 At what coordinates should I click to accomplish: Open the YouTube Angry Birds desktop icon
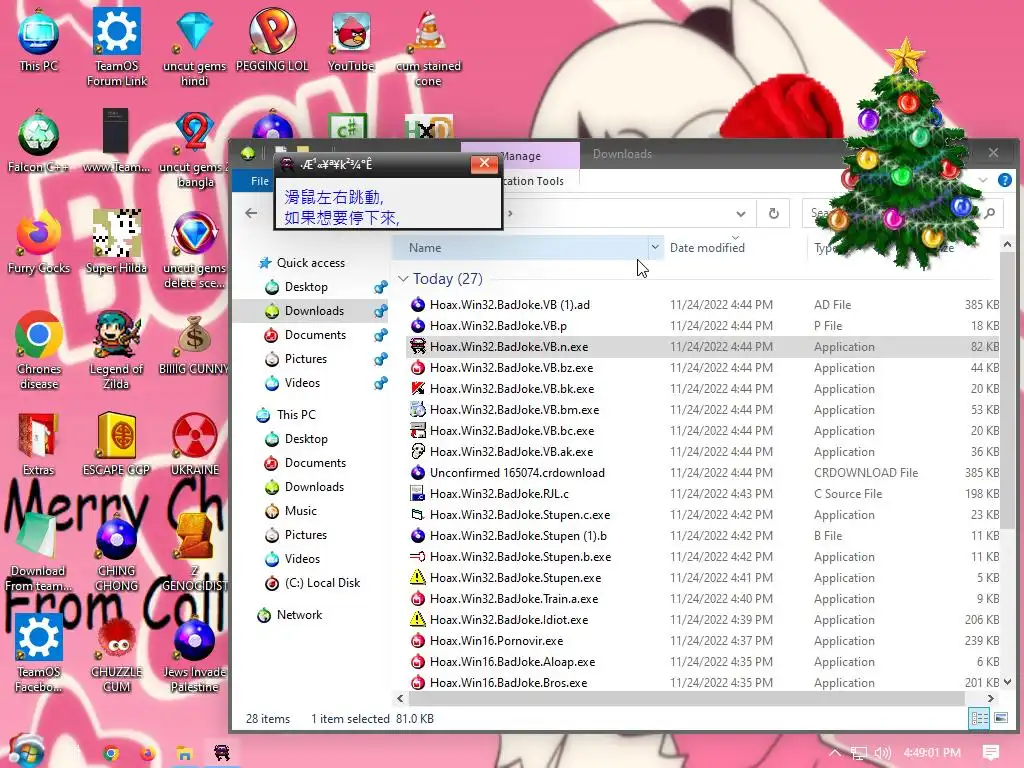(x=351, y=40)
